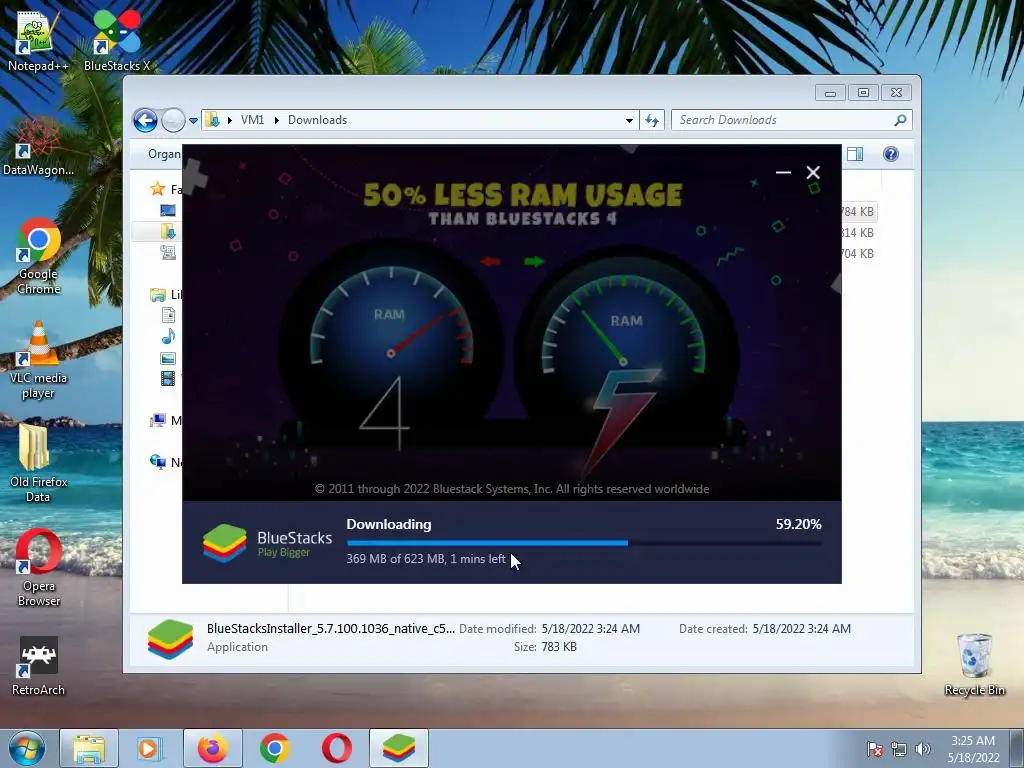Screen dimensions: 1024x768
Task: Select Network in navigation pane
Action: point(165,462)
